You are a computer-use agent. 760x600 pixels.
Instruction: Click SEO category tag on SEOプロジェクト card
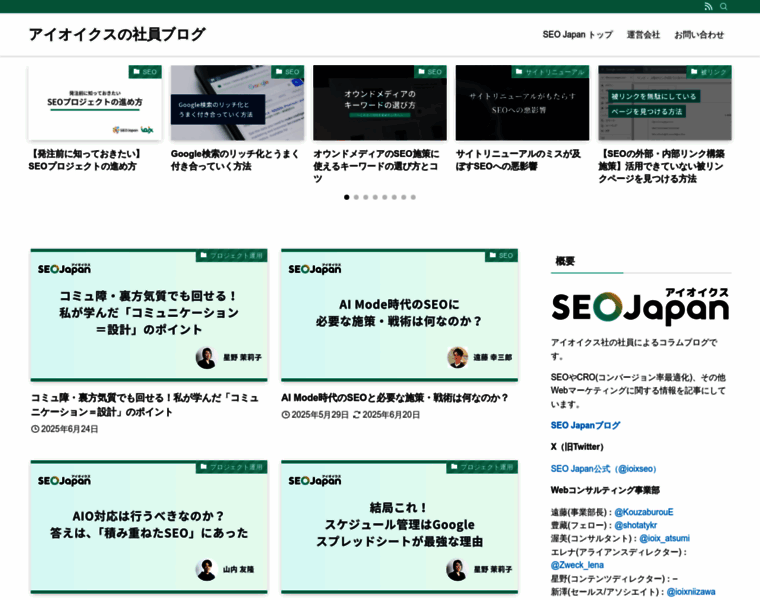145,72
